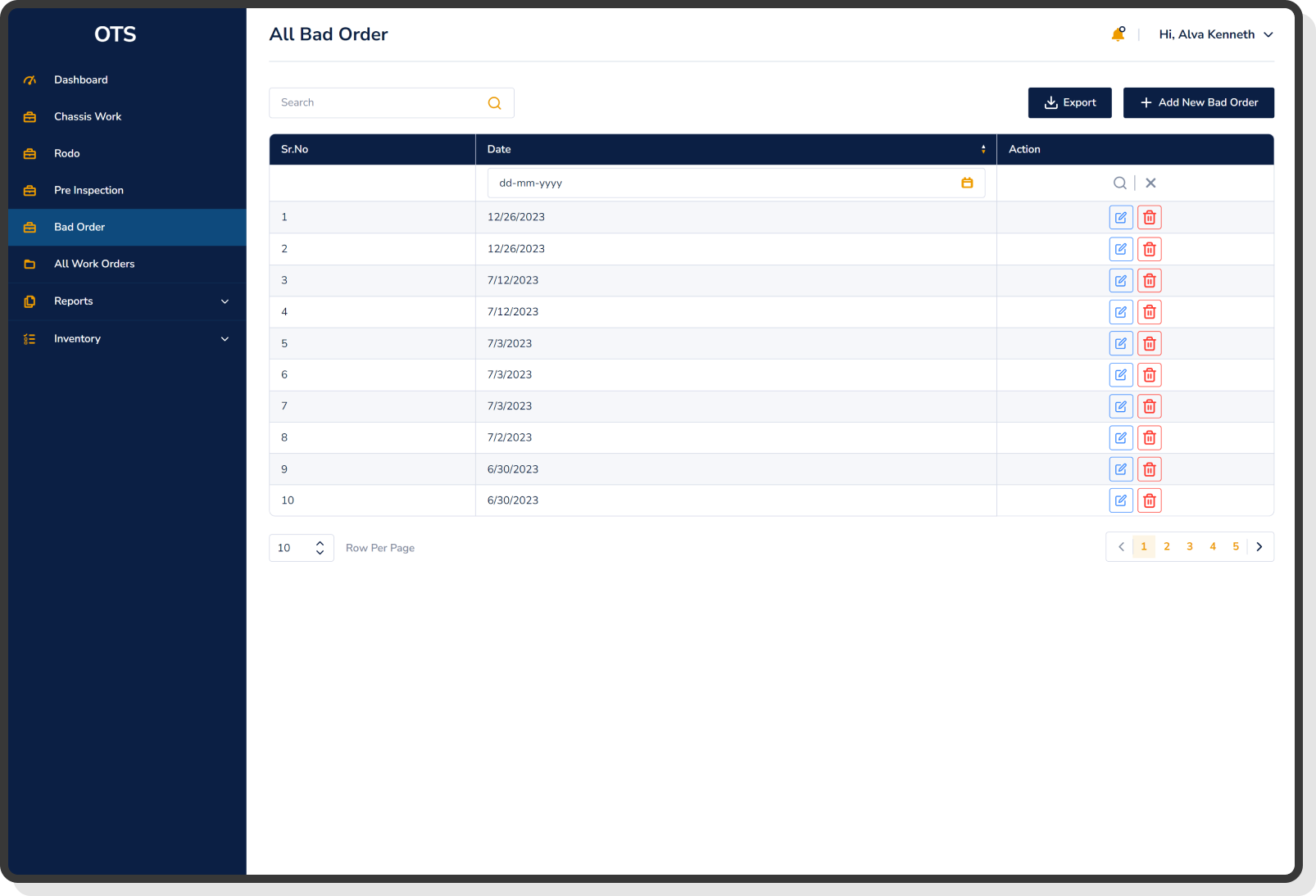Open the notification bell

click(x=1118, y=34)
